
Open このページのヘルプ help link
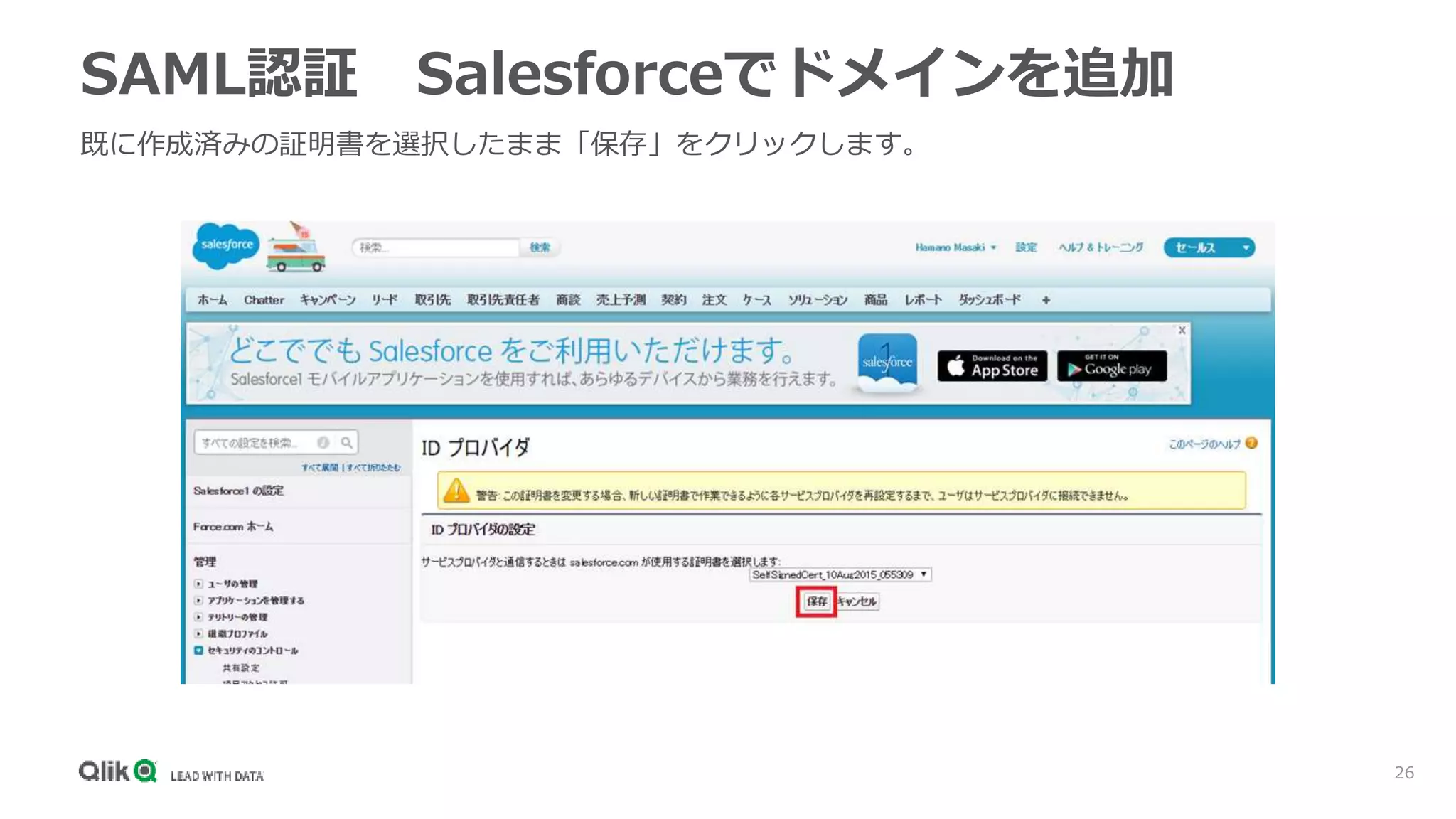[1204, 444]
